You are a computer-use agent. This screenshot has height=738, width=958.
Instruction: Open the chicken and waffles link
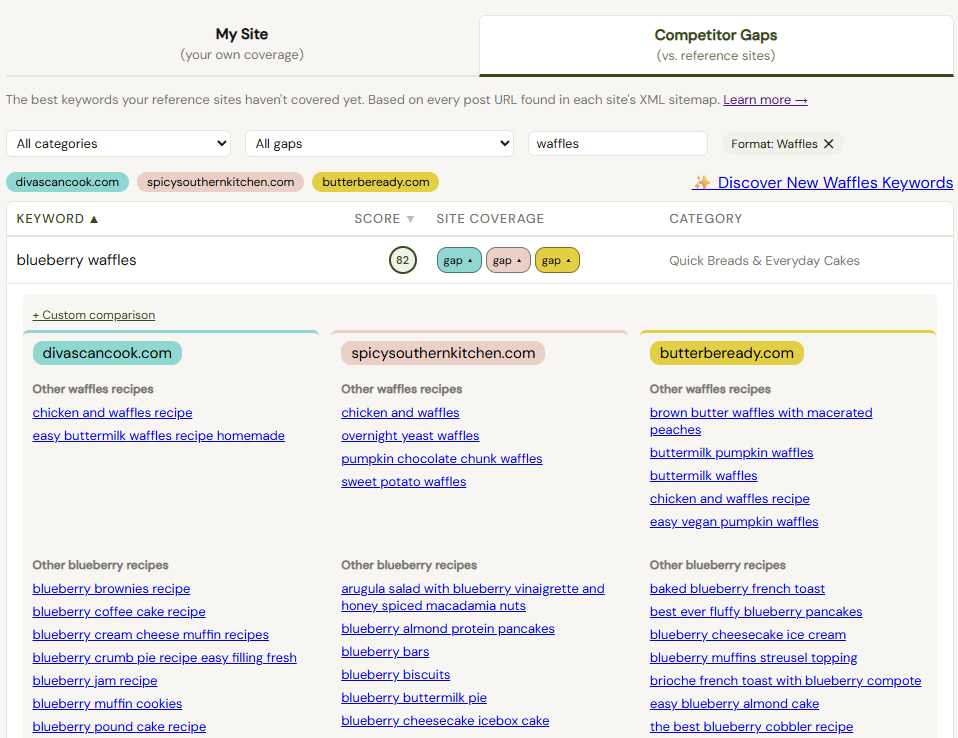400,412
